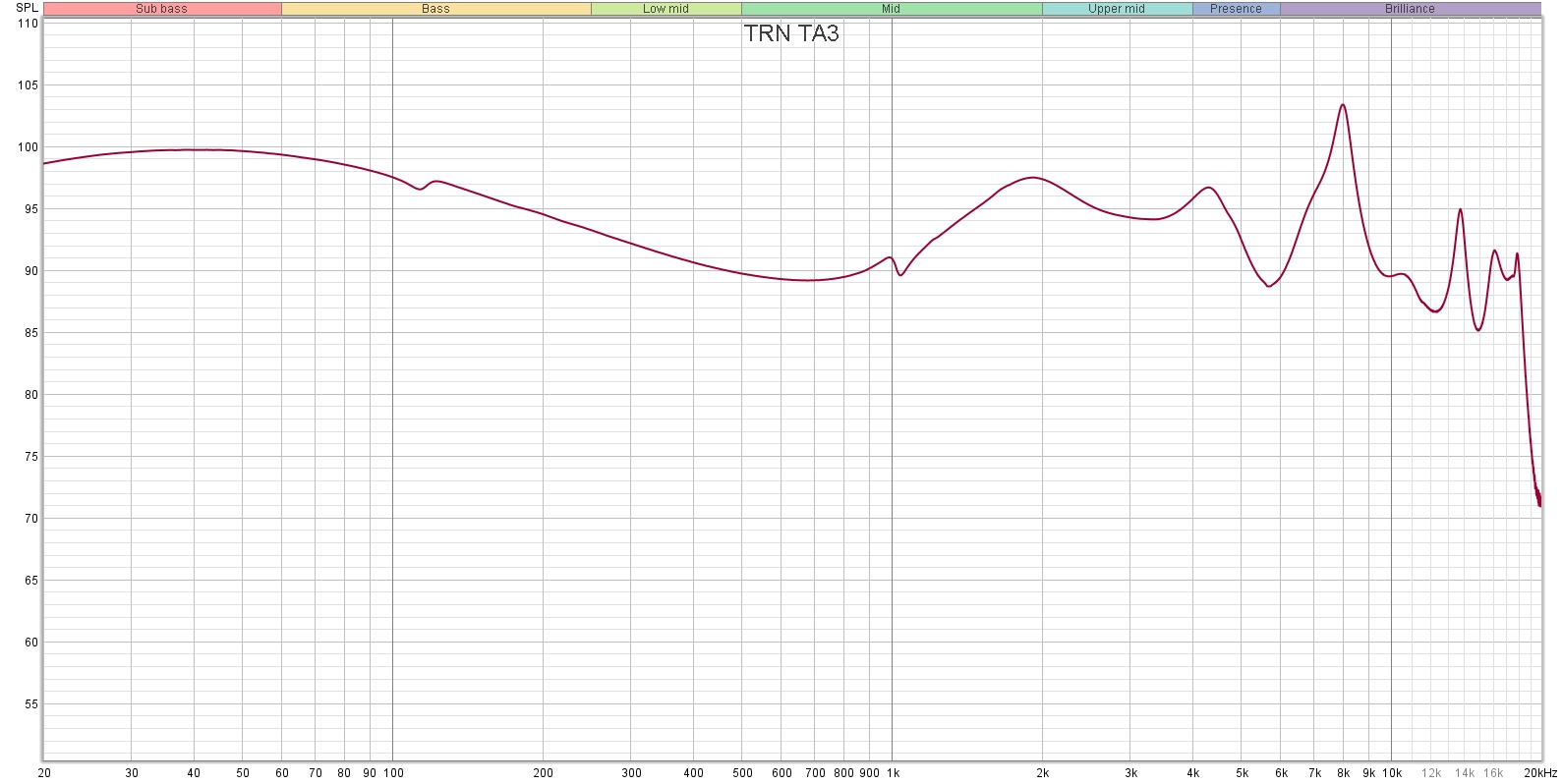
Task: Click the 75 dB axis value
Action: (30, 457)
